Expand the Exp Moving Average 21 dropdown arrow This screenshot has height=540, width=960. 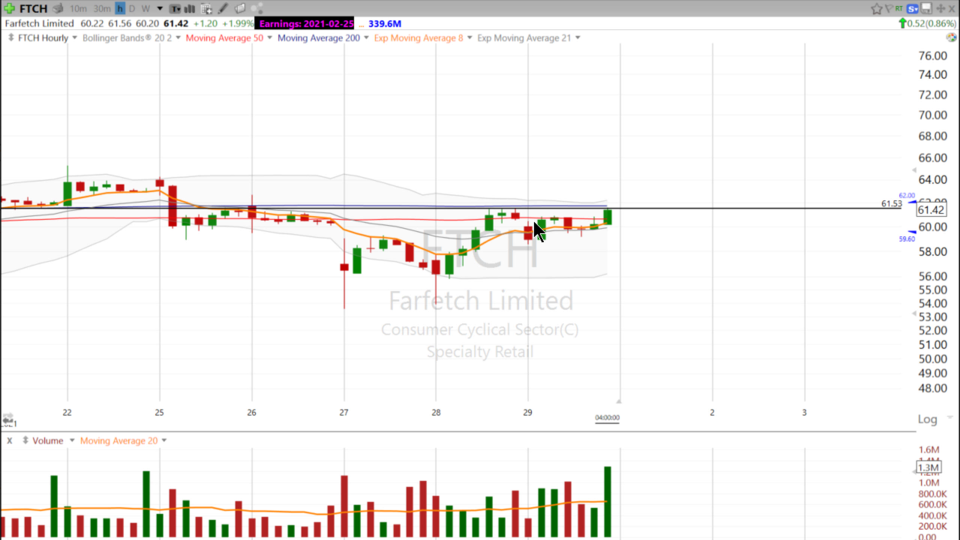coord(577,38)
